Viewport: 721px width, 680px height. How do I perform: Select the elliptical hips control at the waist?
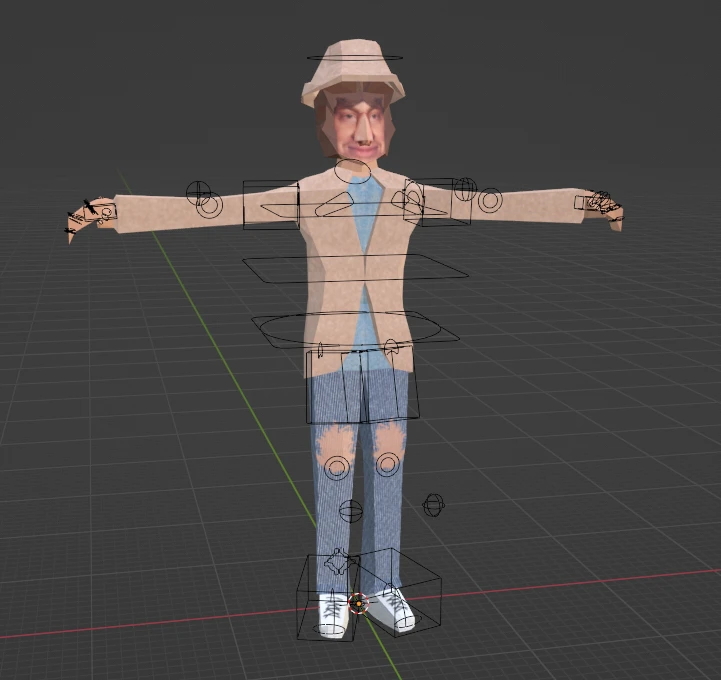pos(349,329)
